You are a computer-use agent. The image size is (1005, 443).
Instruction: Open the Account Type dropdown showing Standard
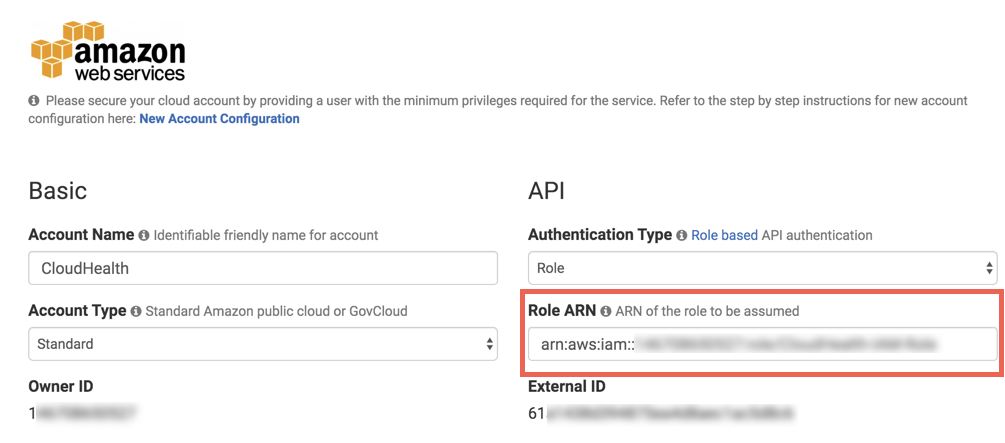pyautogui.click(x=263, y=344)
